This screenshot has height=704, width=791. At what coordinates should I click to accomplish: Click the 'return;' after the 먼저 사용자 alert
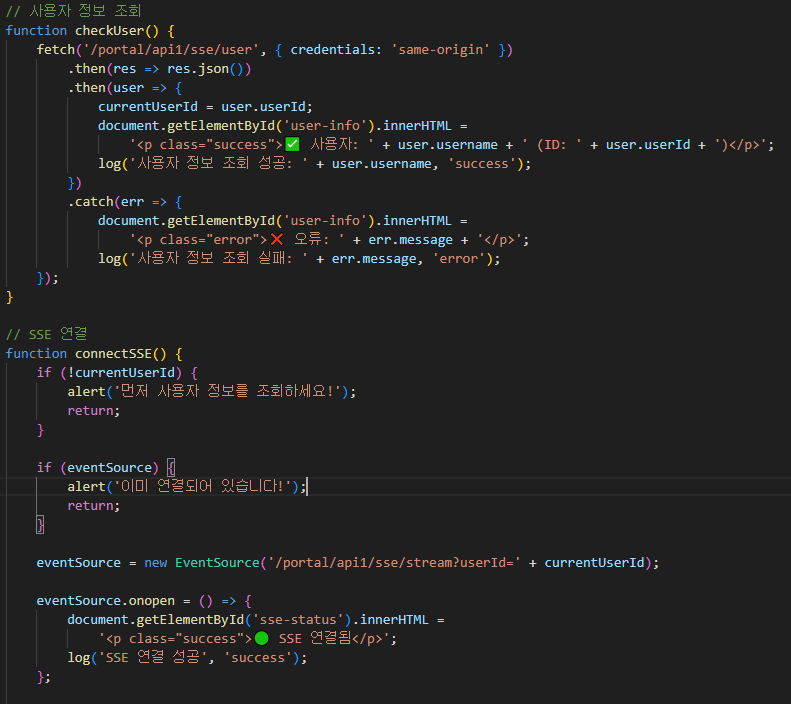(94, 411)
